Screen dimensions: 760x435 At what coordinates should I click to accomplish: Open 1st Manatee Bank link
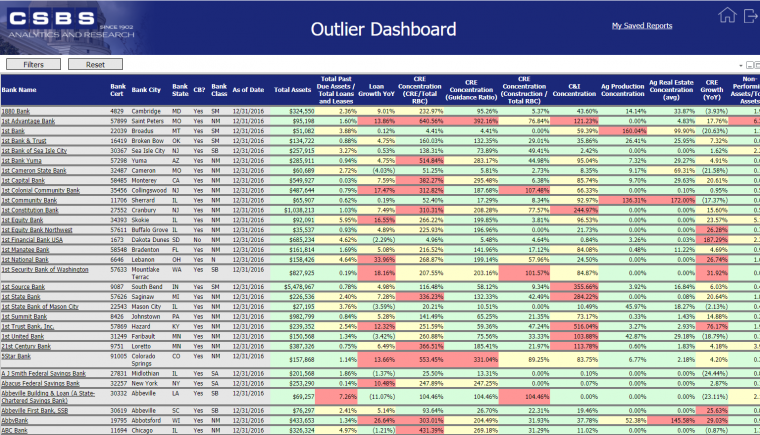25,250
